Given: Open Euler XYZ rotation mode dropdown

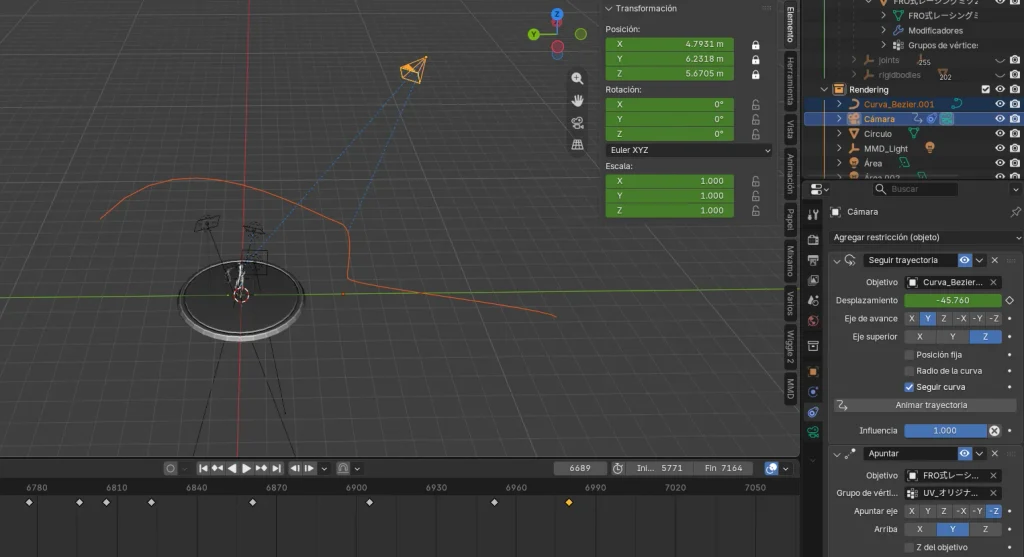Looking at the screenshot, I should pyautogui.click(x=689, y=150).
